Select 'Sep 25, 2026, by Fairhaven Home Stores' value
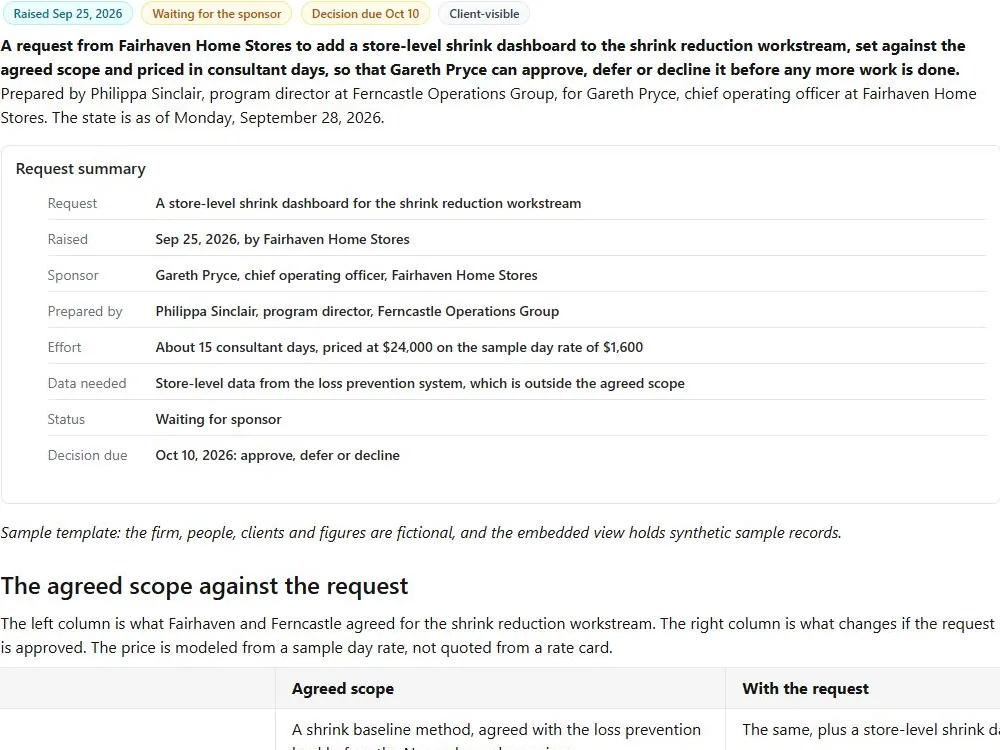The height and width of the screenshot is (750, 1000). pos(282,239)
